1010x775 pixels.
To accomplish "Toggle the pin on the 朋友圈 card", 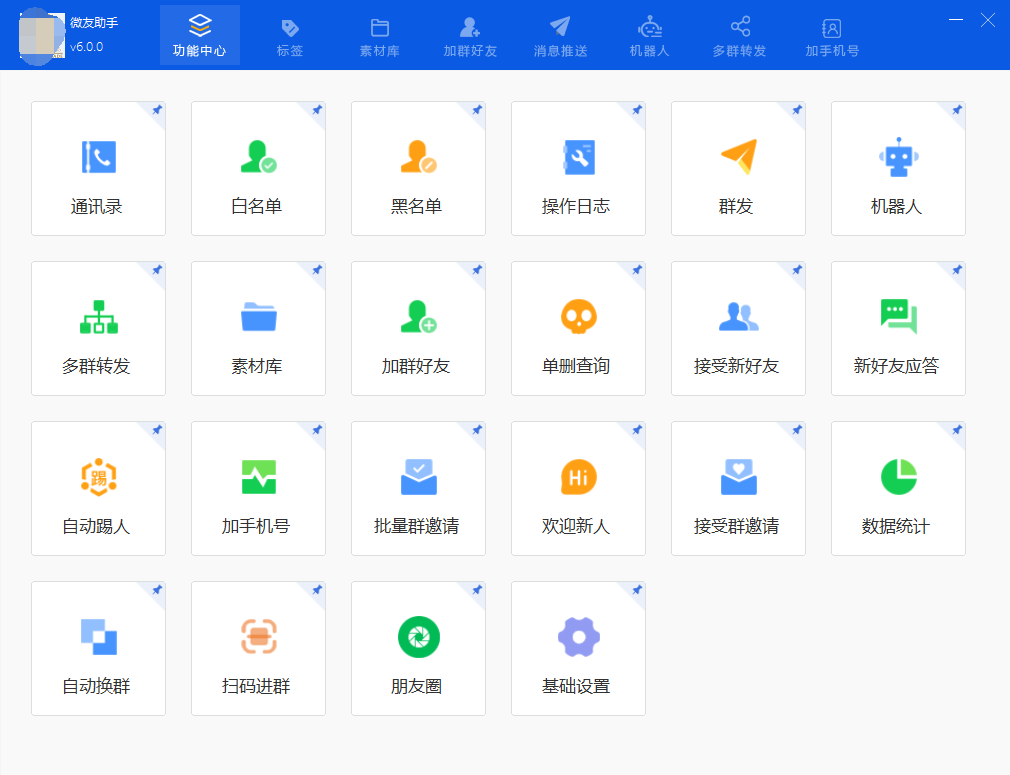I will pyautogui.click(x=477, y=590).
